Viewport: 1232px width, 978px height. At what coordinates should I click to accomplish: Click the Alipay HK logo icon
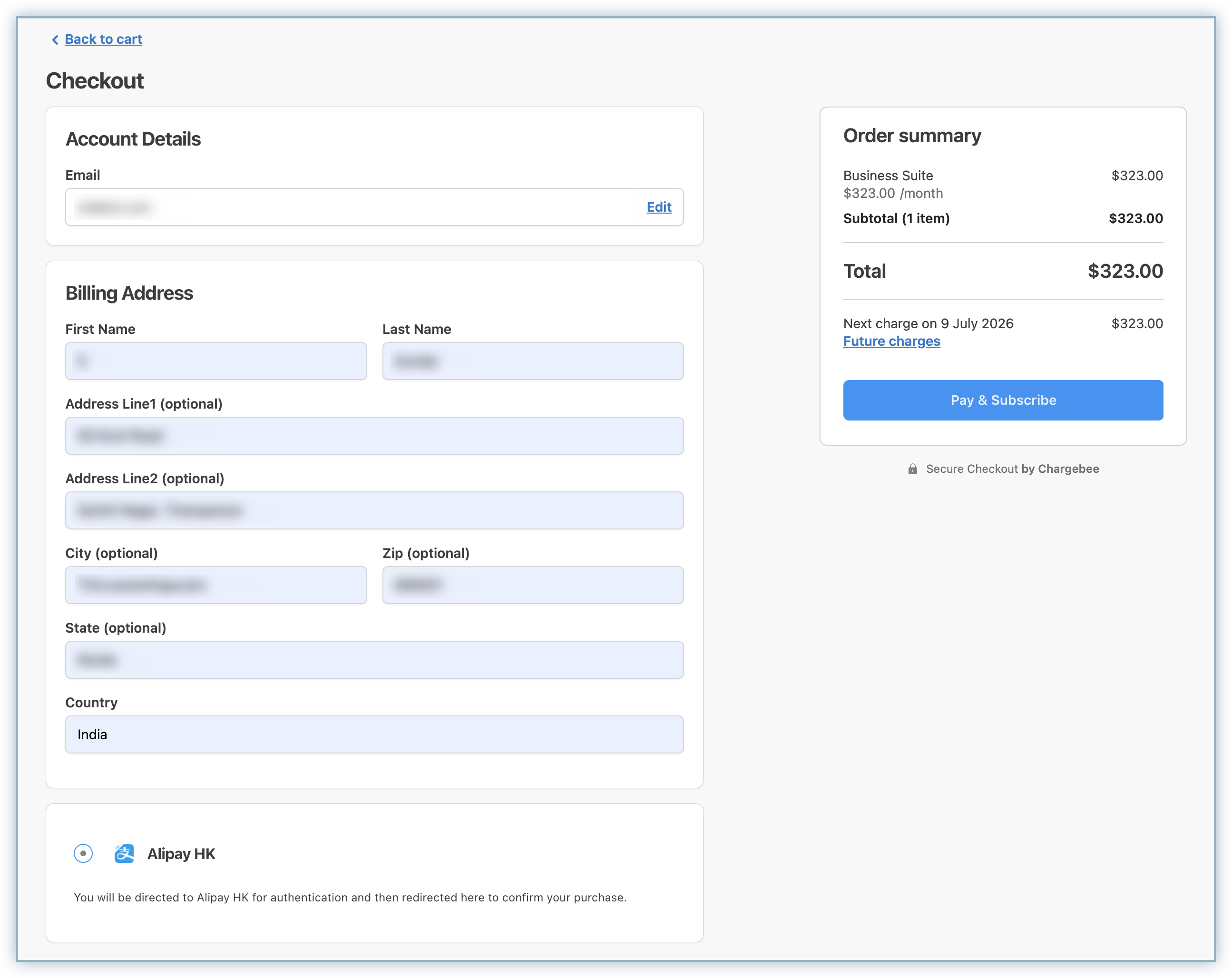tap(124, 853)
